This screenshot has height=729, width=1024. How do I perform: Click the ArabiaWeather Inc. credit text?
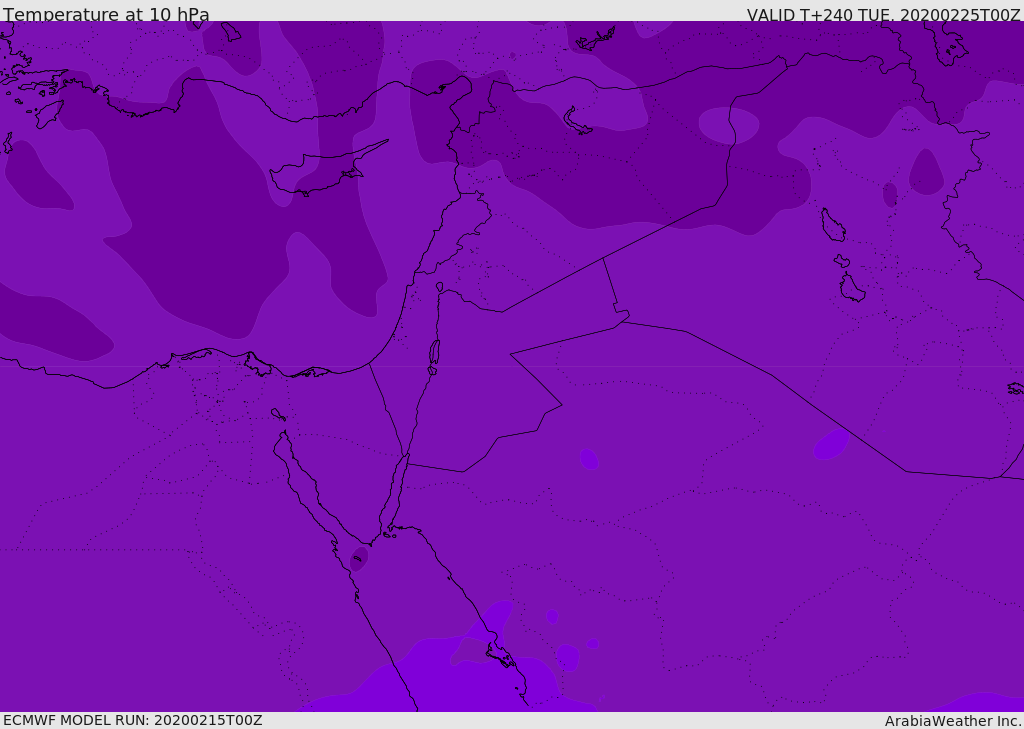953,721
